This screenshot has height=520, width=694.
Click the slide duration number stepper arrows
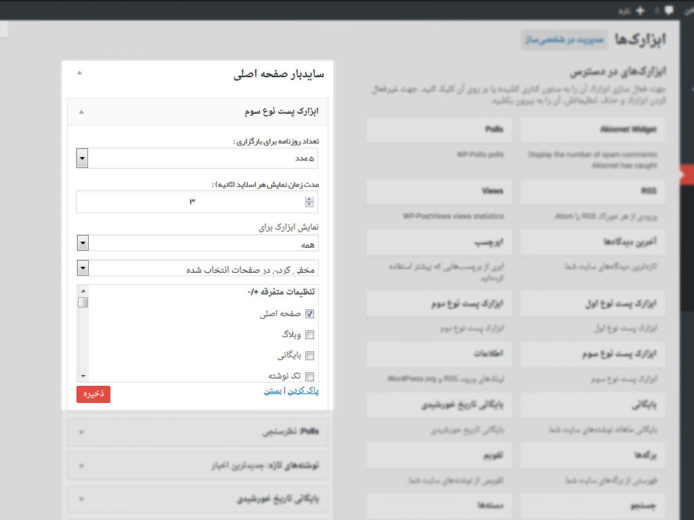coord(310,201)
